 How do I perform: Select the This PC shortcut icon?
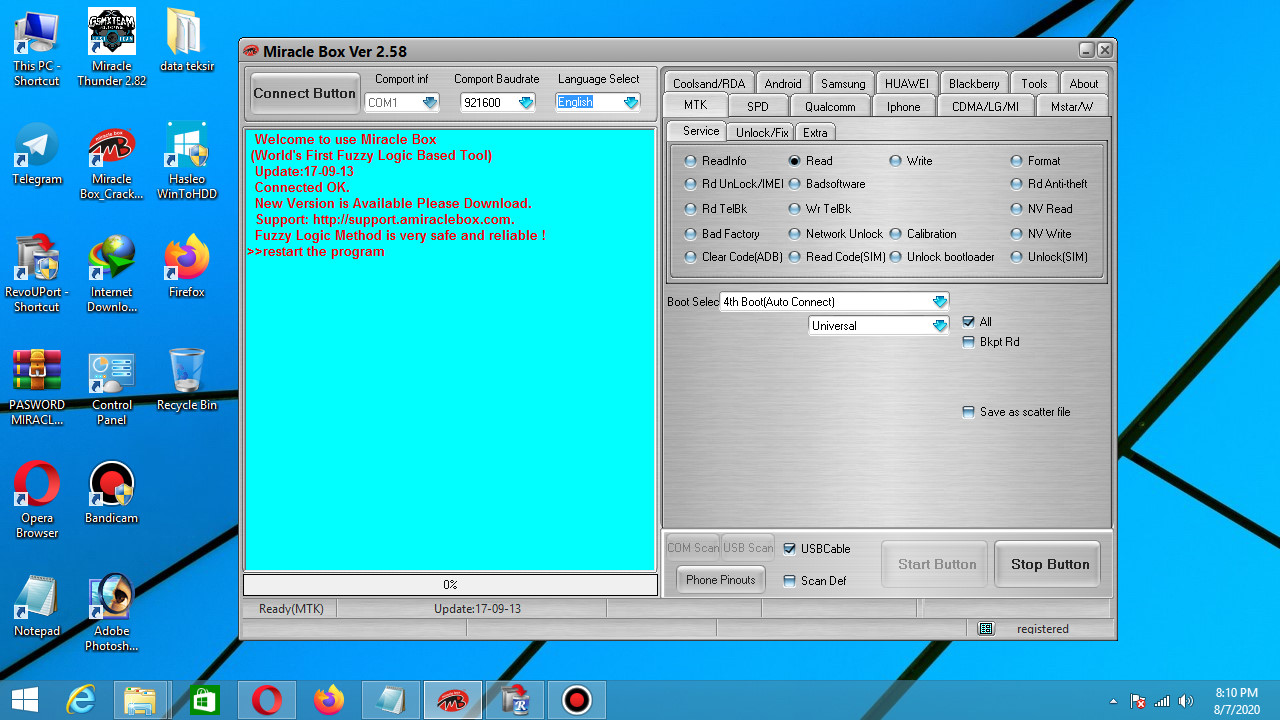37,47
